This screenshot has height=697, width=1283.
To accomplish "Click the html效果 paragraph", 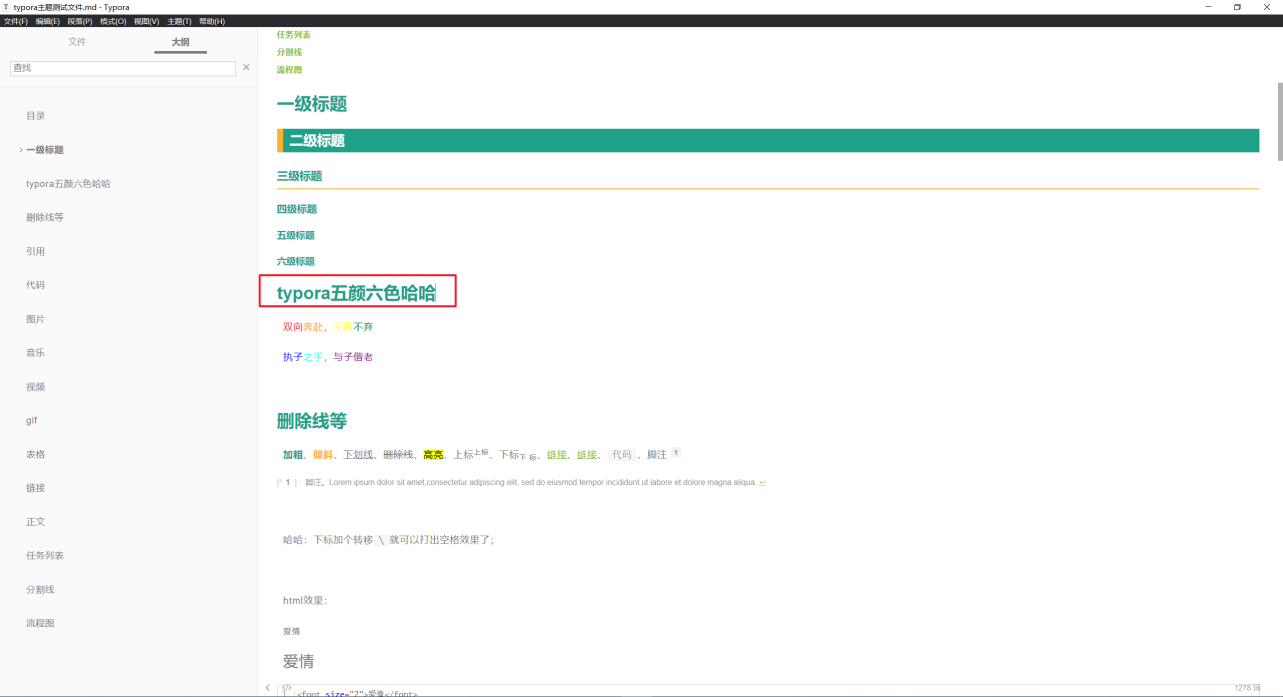I will click(305, 601).
